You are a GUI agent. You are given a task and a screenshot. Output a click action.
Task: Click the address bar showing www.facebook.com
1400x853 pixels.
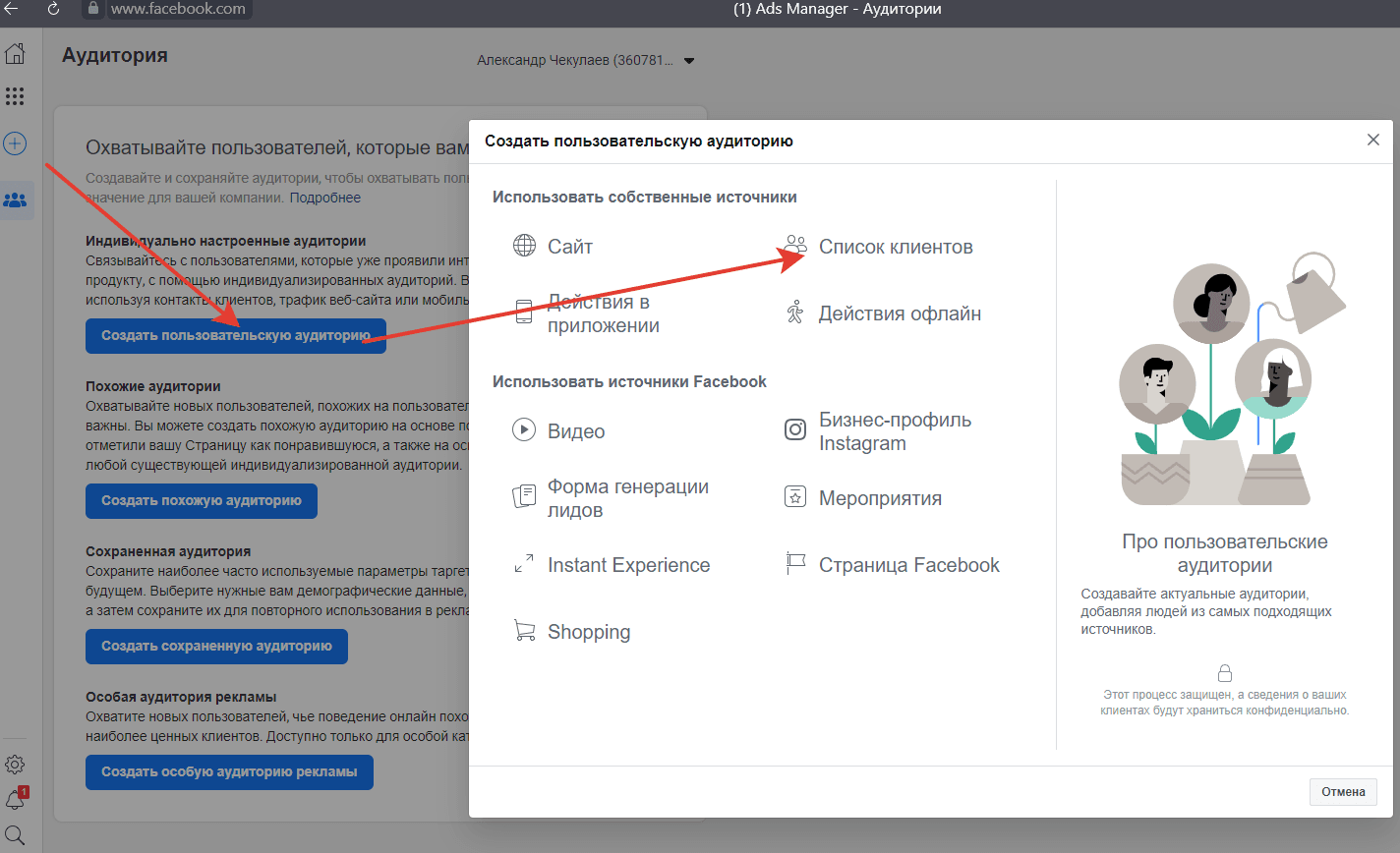[x=166, y=9]
